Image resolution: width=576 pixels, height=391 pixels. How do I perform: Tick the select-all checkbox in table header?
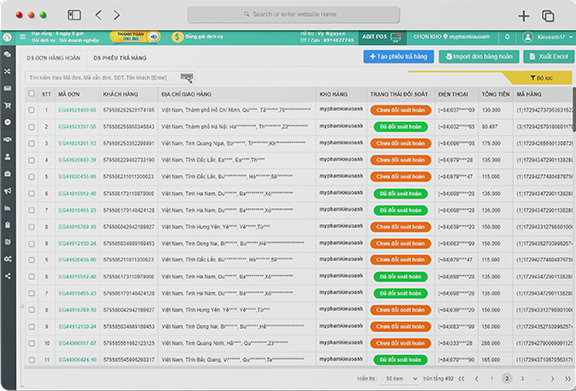(32, 94)
